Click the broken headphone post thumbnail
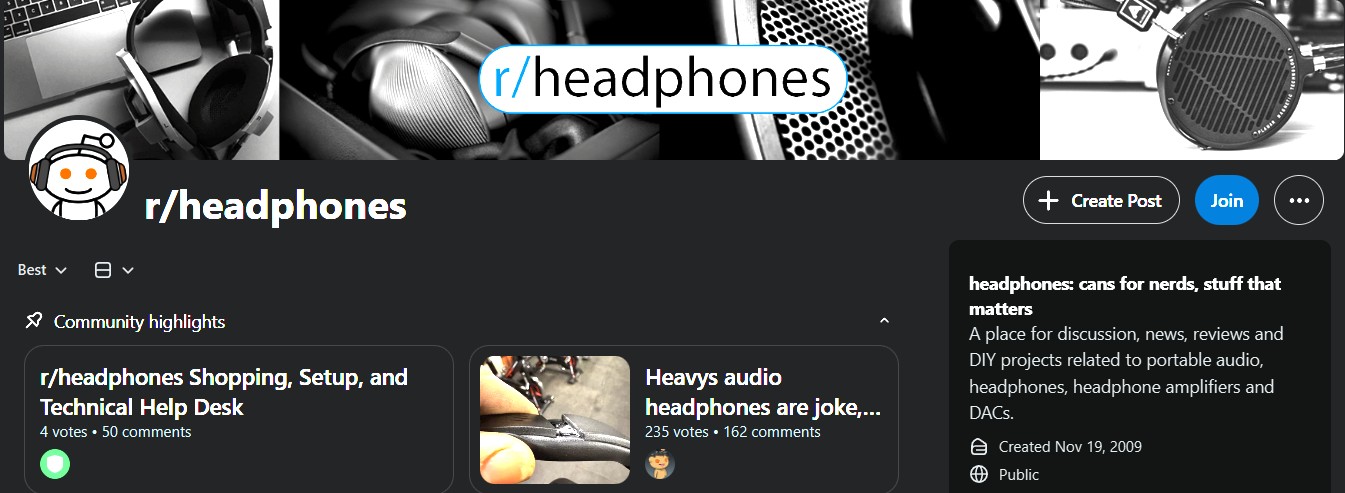 coord(555,420)
